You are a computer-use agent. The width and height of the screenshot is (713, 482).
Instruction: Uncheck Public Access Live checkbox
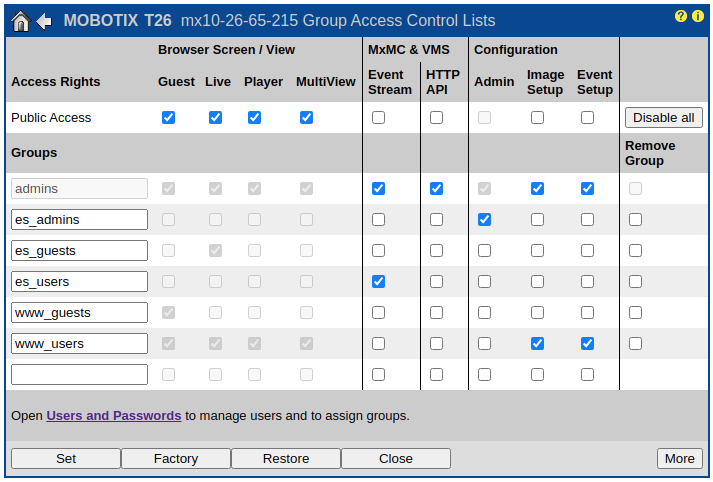pos(216,118)
